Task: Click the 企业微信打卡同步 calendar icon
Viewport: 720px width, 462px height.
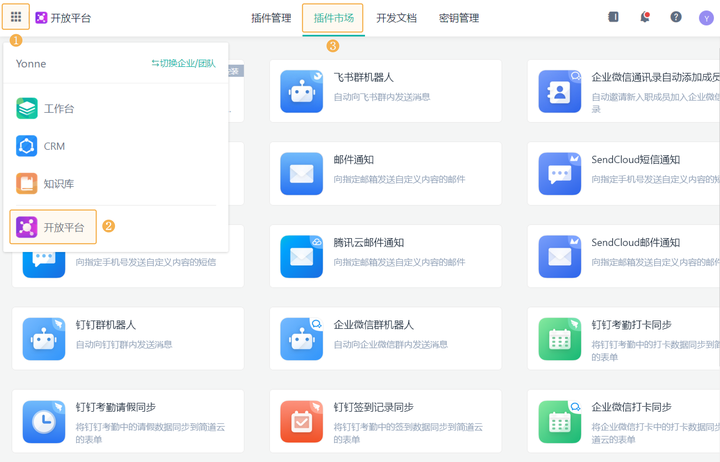Action: pyautogui.click(x=560, y=422)
